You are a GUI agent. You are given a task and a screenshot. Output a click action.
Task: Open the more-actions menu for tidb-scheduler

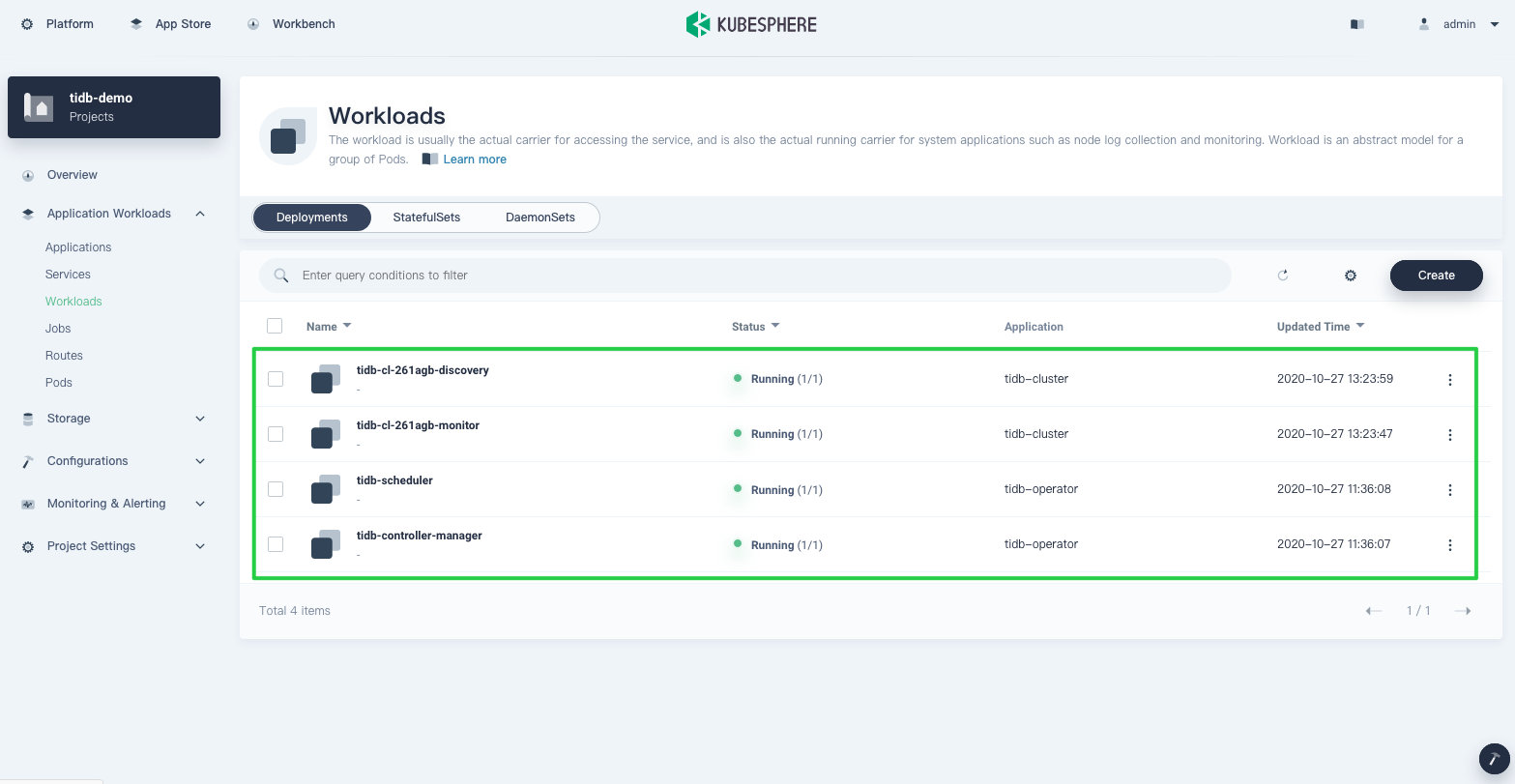[1449, 490]
